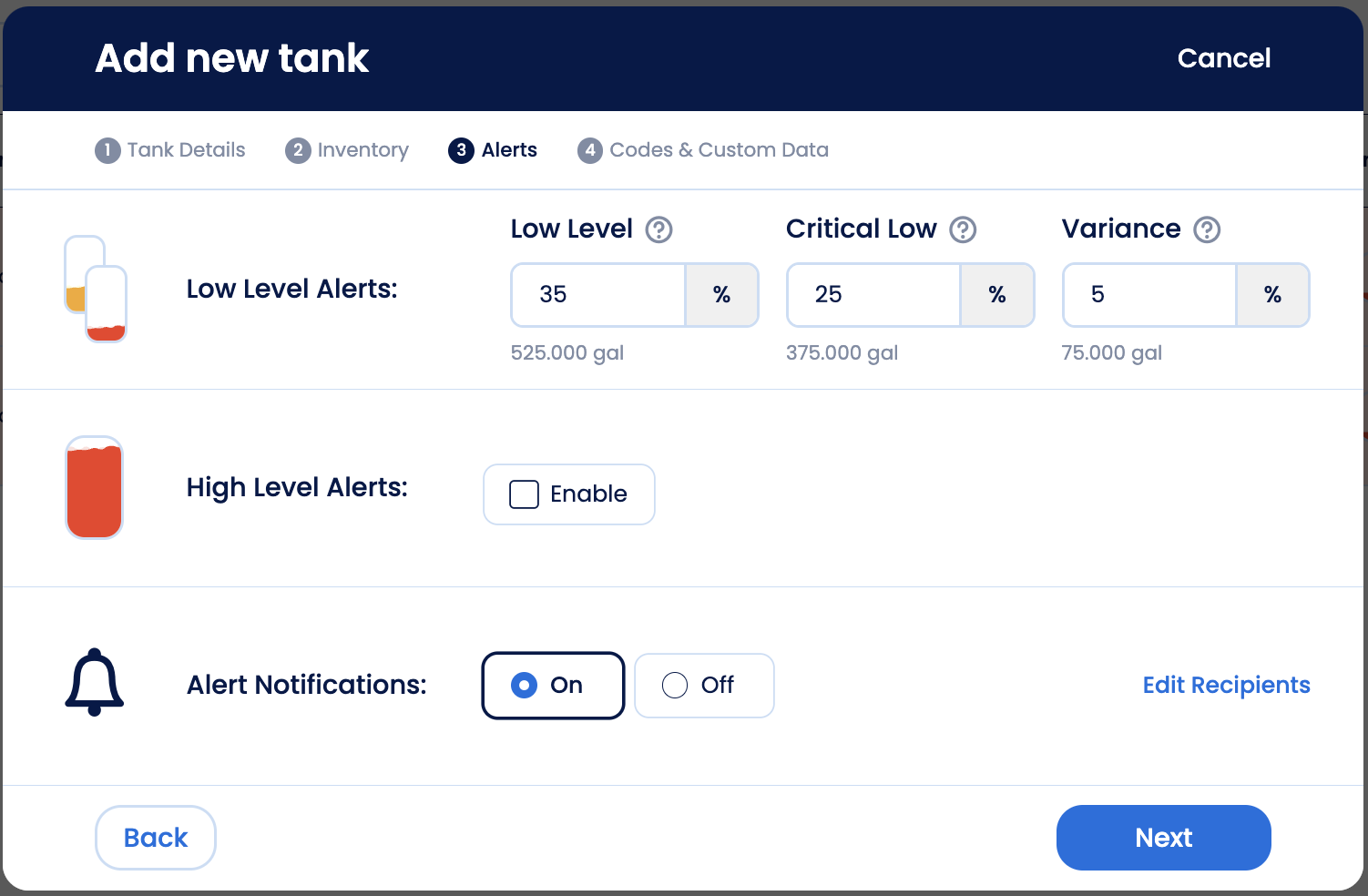This screenshot has width=1368, height=896.
Task: Click the full red tank icon
Action: (94, 488)
